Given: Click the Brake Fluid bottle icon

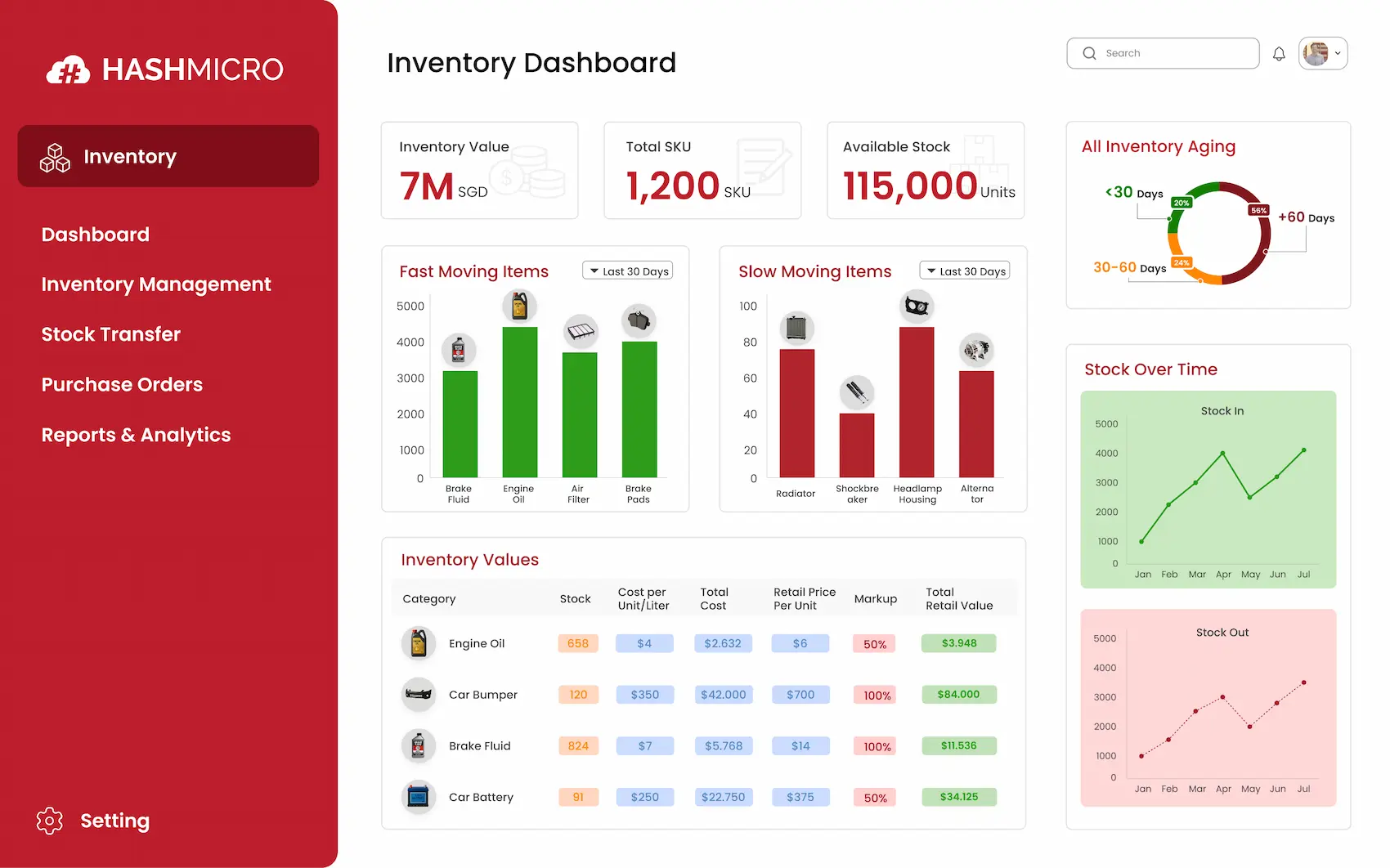Looking at the screenshot, I should click(419, 745).
